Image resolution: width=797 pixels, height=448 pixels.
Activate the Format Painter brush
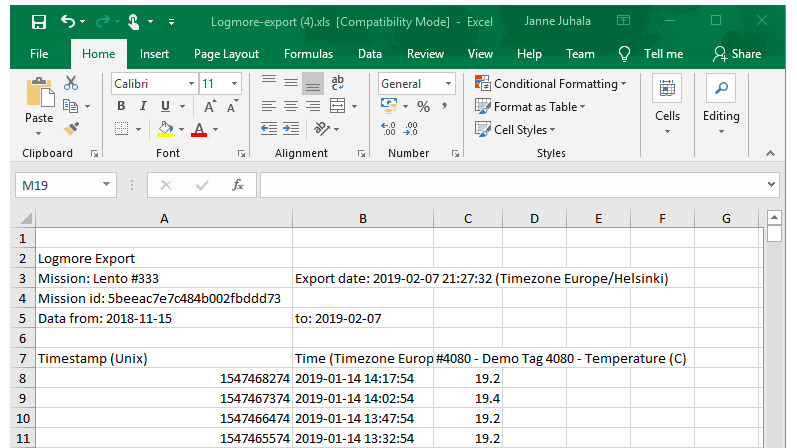tap(71, 128)
